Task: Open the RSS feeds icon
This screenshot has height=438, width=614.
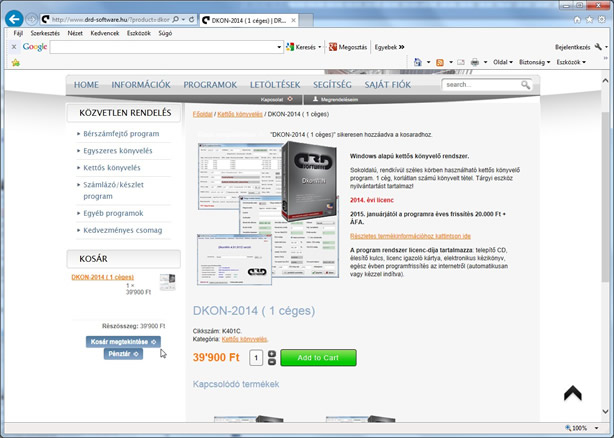Action: tap(440, 62)
